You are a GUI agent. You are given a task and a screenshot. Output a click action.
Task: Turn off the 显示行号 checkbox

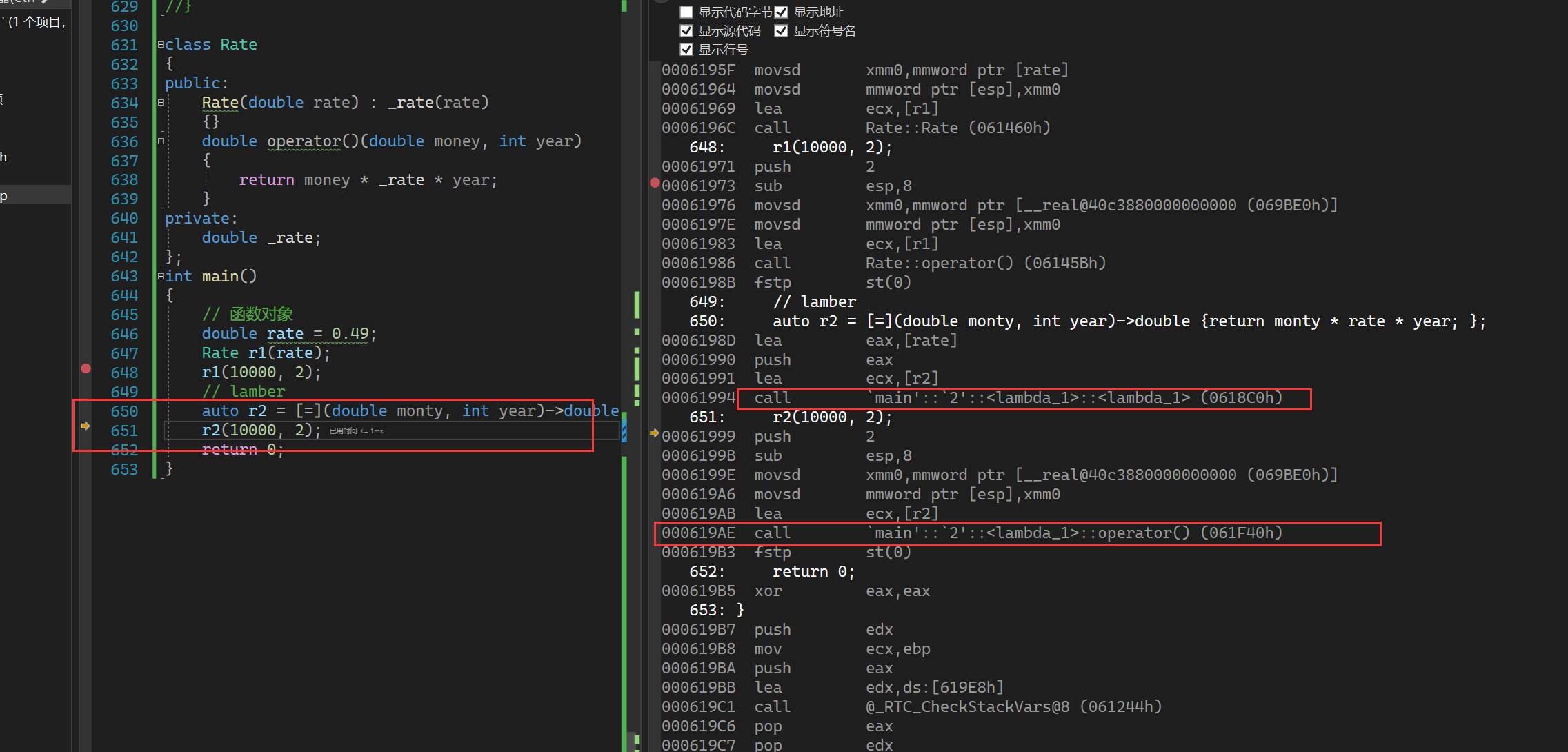(x=686, y=49)
